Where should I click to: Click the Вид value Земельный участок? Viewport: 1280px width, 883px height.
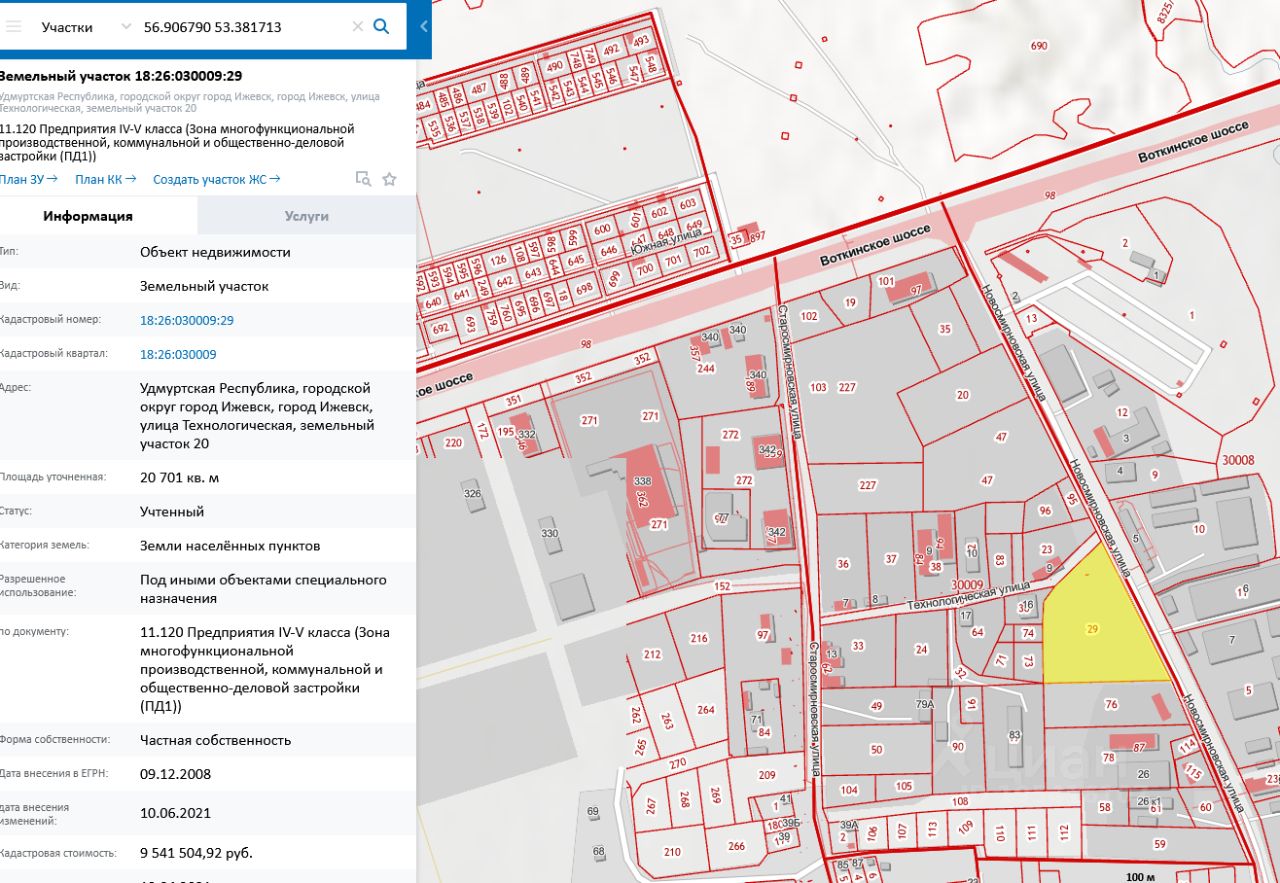[204, 286]
